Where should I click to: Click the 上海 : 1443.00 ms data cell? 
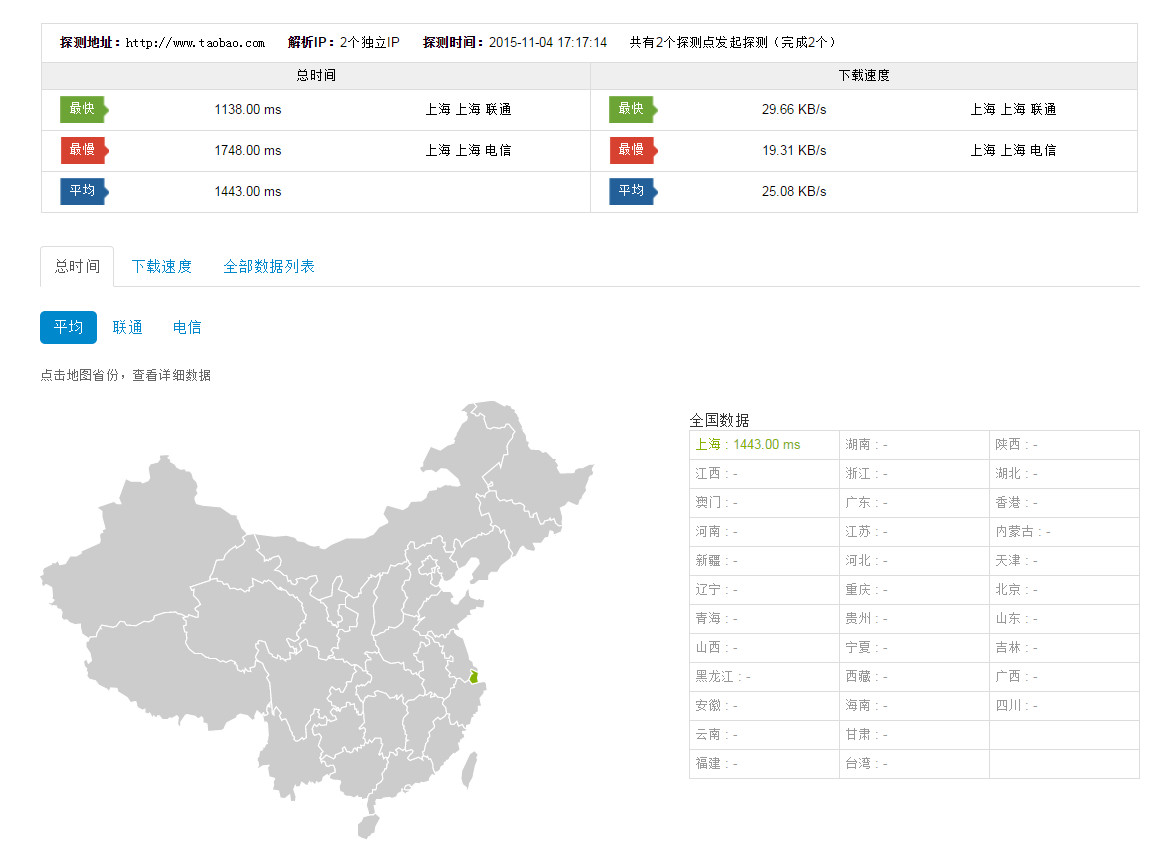pyautogui.click(x=748, y=445)
